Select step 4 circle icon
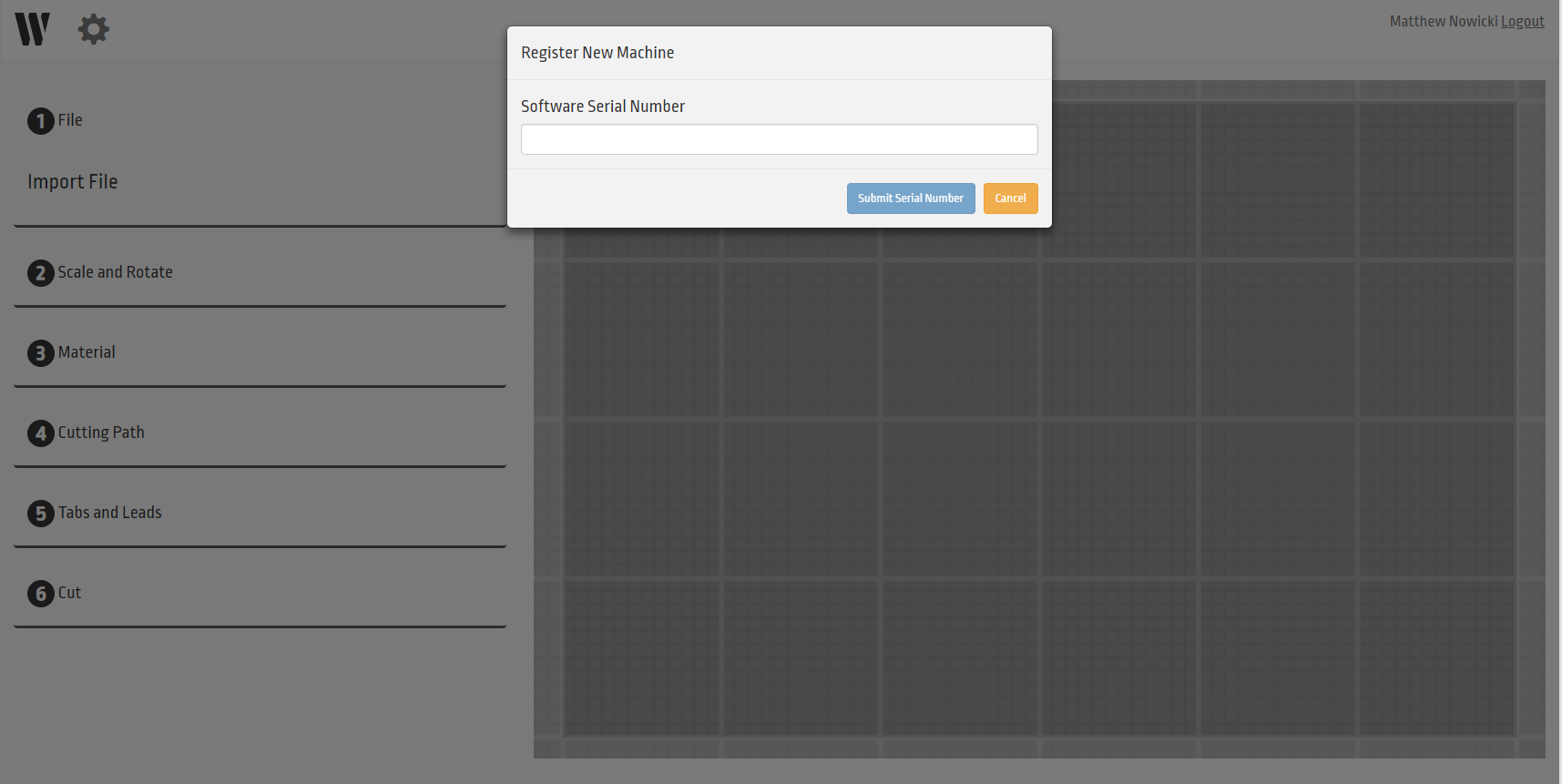The width and height of the screenshot is (1562, 784). [x=41, y=433]
